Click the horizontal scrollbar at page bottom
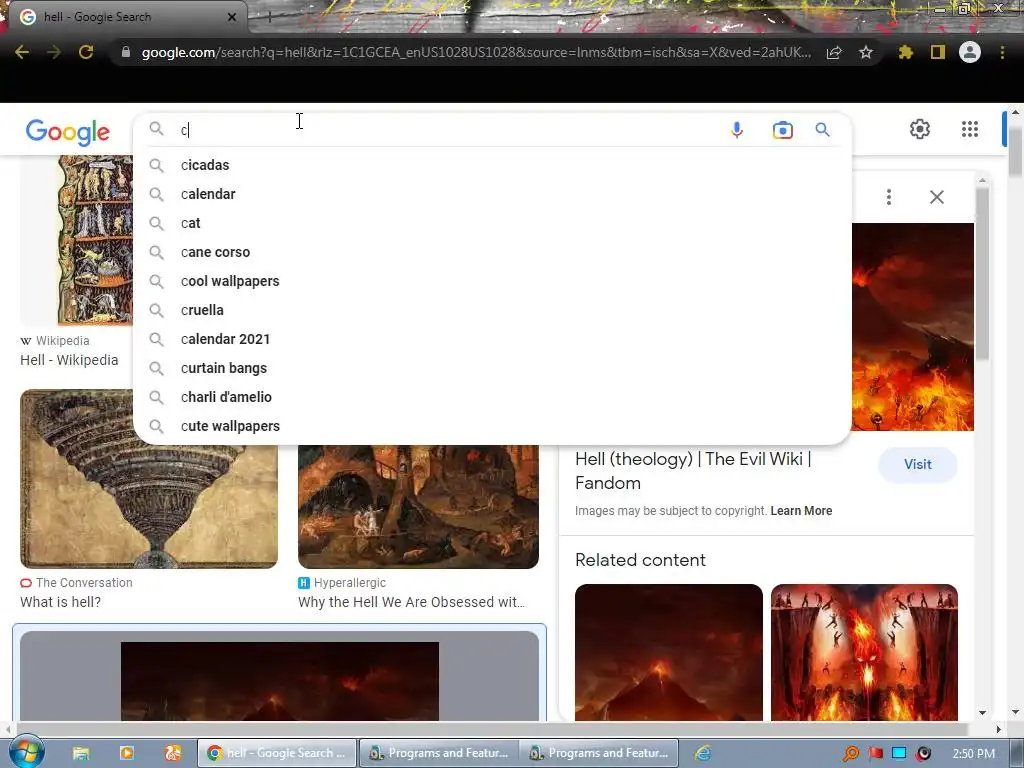1024x768 pixels. coord(493,729)
